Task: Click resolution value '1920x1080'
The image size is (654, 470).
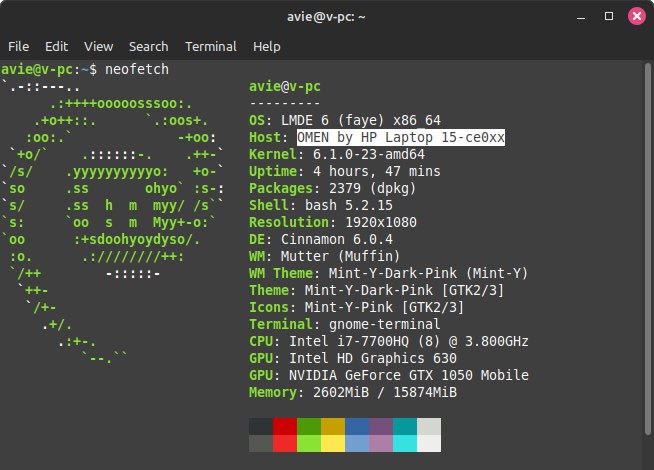Action: (x=381, y=222)
